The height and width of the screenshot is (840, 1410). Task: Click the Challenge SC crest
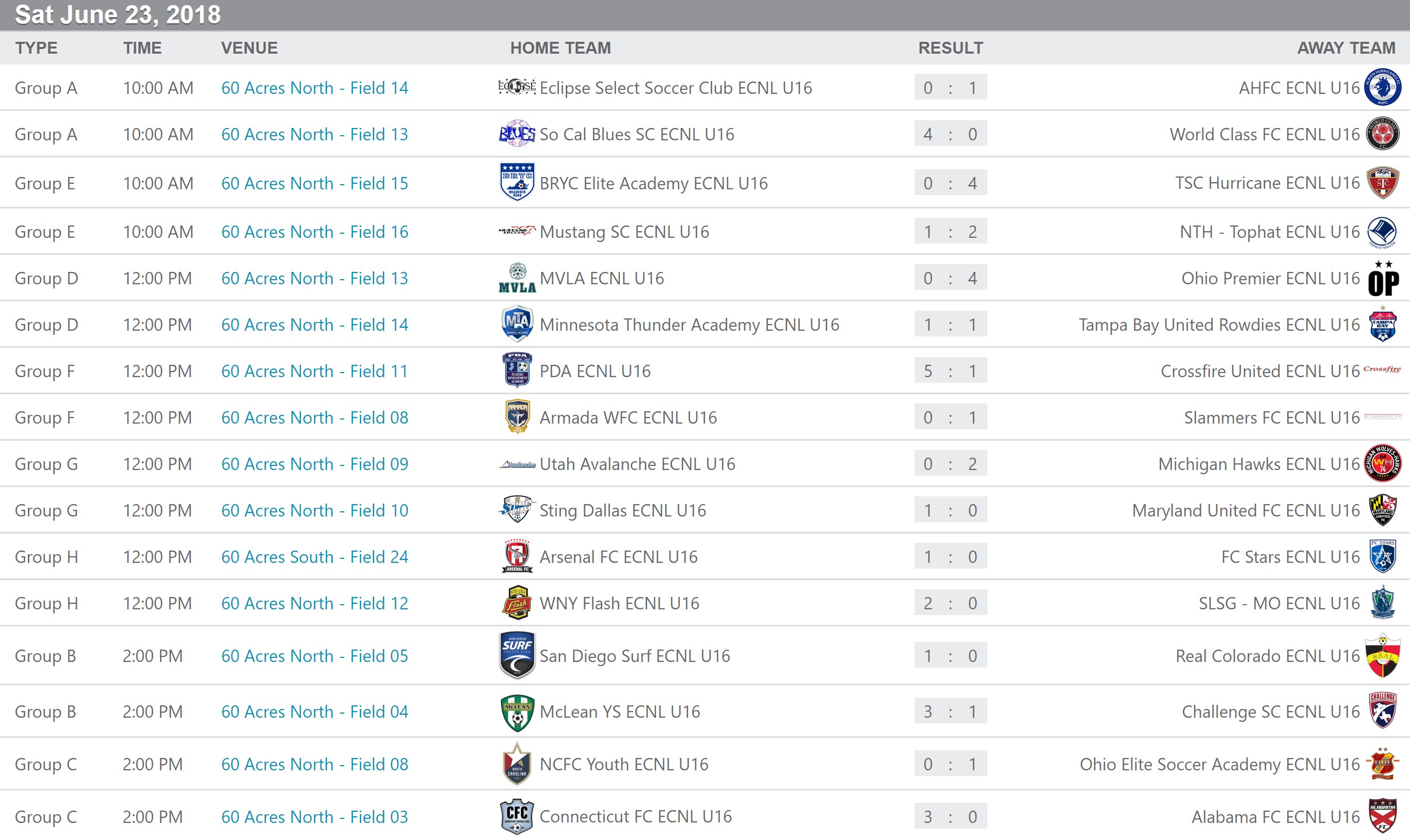(1383, 710)
